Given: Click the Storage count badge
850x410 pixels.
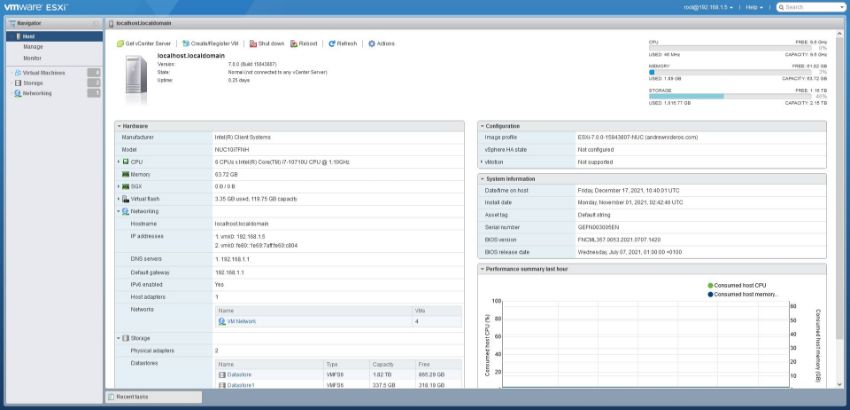Looking at the screenshot, I should pyautogui.click(x=94, y=83).
